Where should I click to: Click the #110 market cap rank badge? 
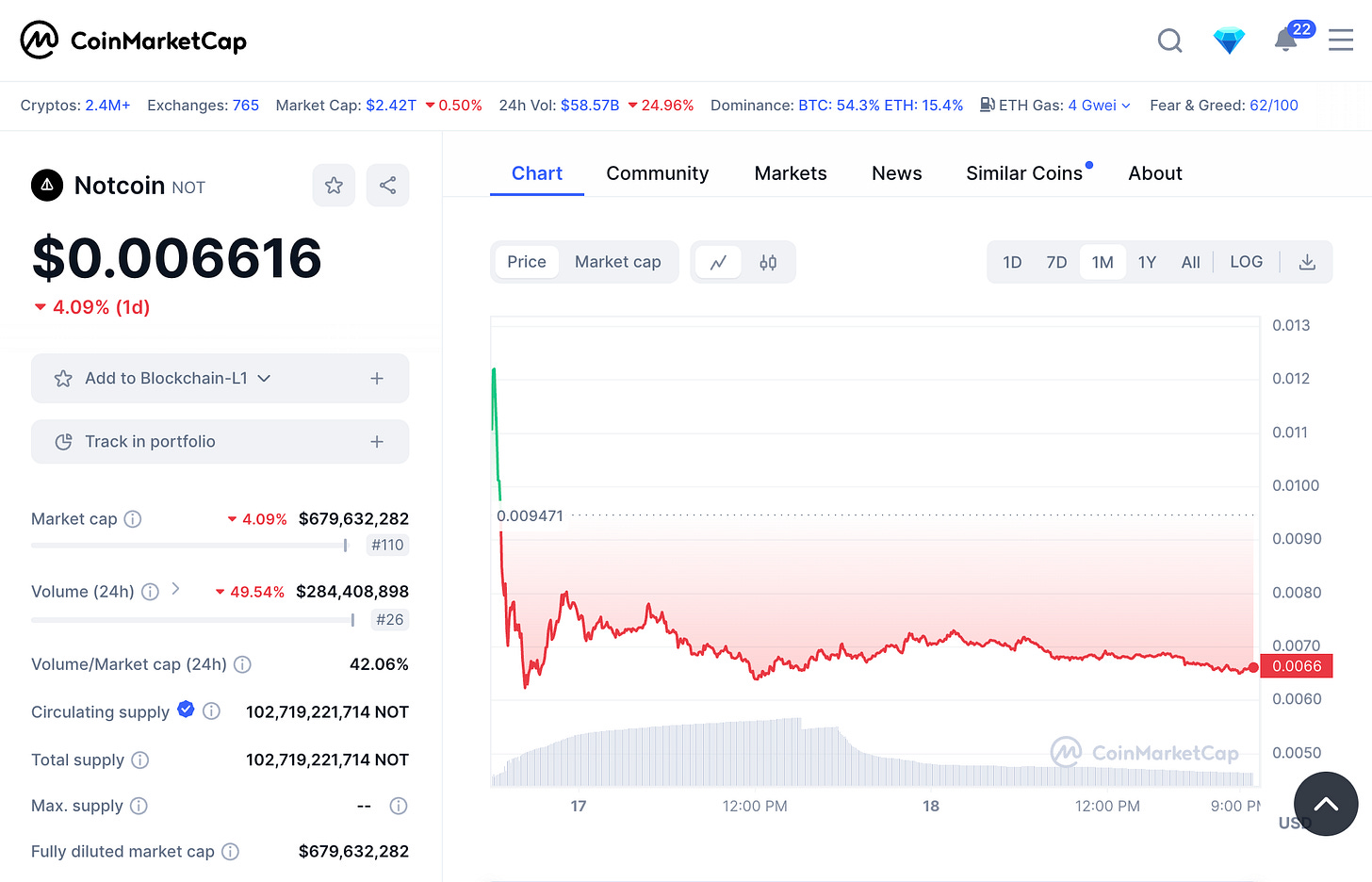pyautogui.click(x=387, y=545)
